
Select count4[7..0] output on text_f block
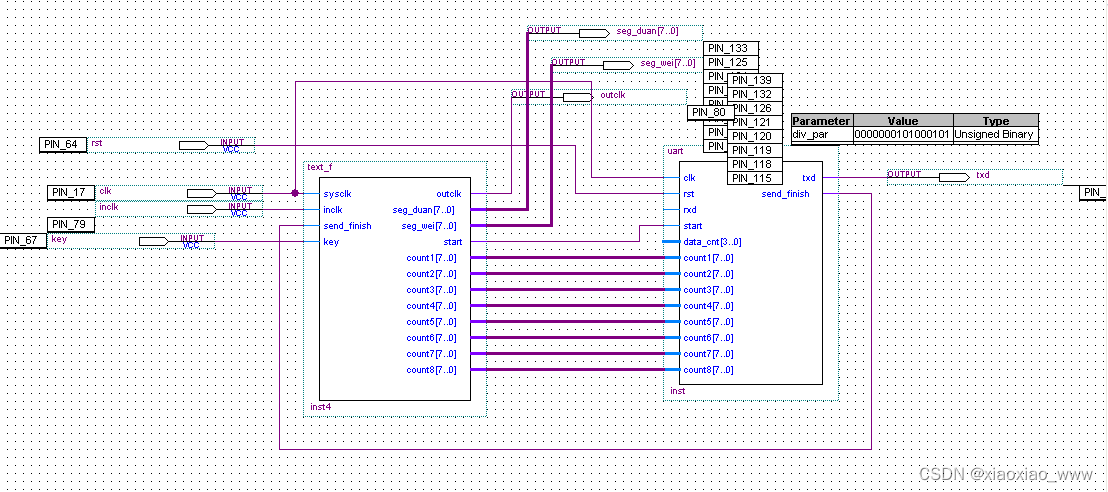[x=431, y=306]
